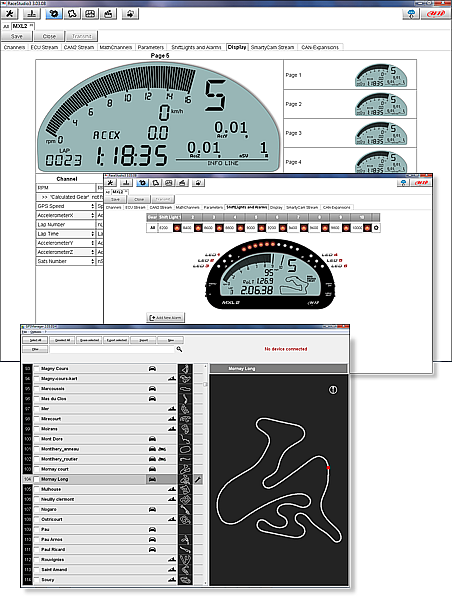
Task: Click the track shape thumbnail for Pau Arnos
Action: 185,539
